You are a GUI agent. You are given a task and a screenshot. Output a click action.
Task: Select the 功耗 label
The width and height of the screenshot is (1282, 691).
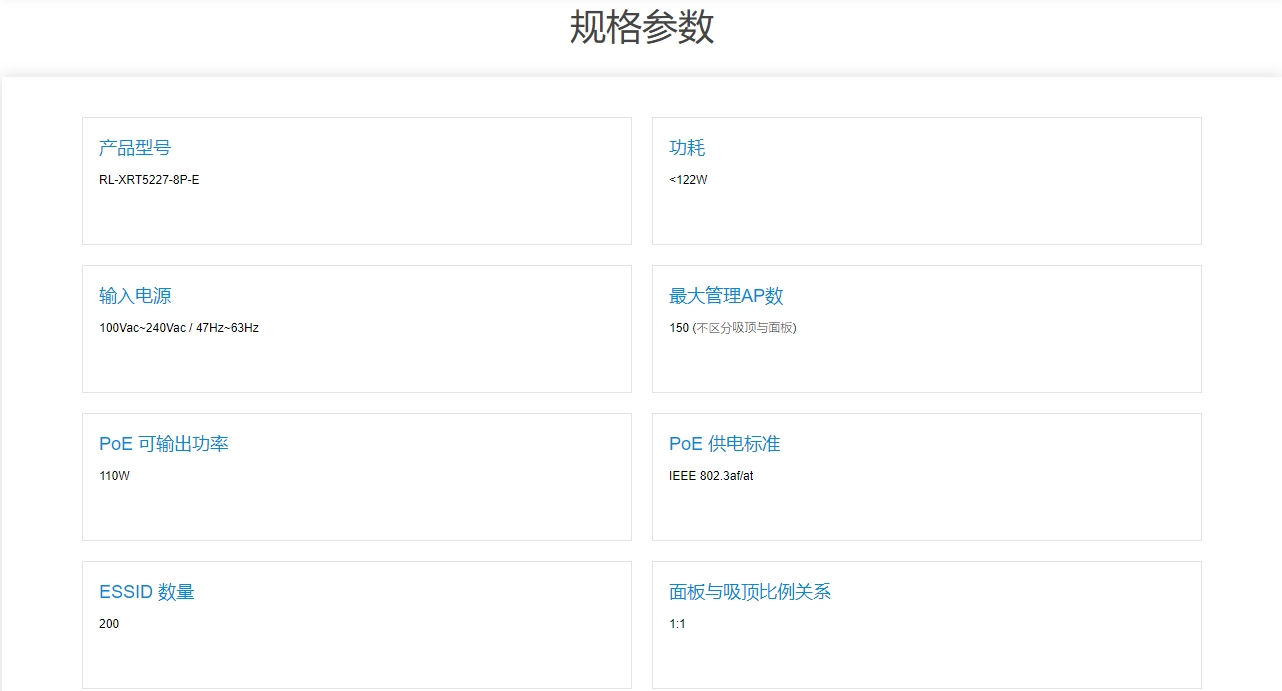pos(687,148)
